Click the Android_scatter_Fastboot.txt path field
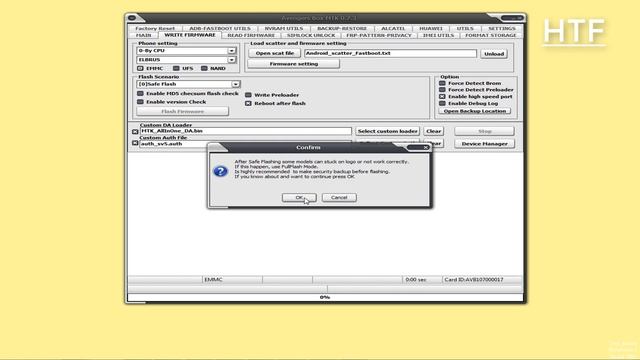The width and height of the screenshot is (640, 360). point(390,53)
